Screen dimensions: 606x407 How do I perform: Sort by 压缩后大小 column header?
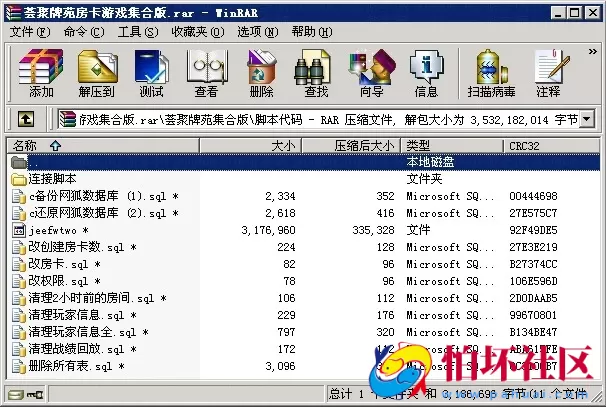351,146
